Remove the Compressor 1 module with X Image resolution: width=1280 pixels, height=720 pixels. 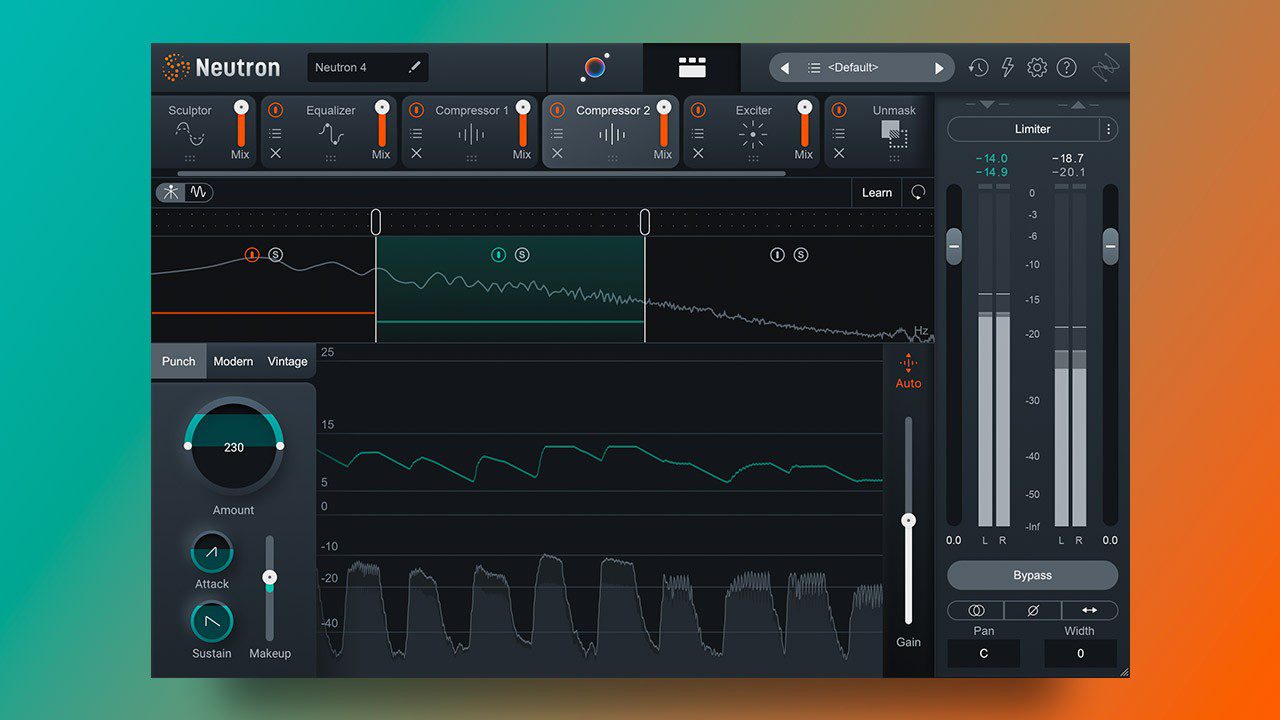[416, 153]
